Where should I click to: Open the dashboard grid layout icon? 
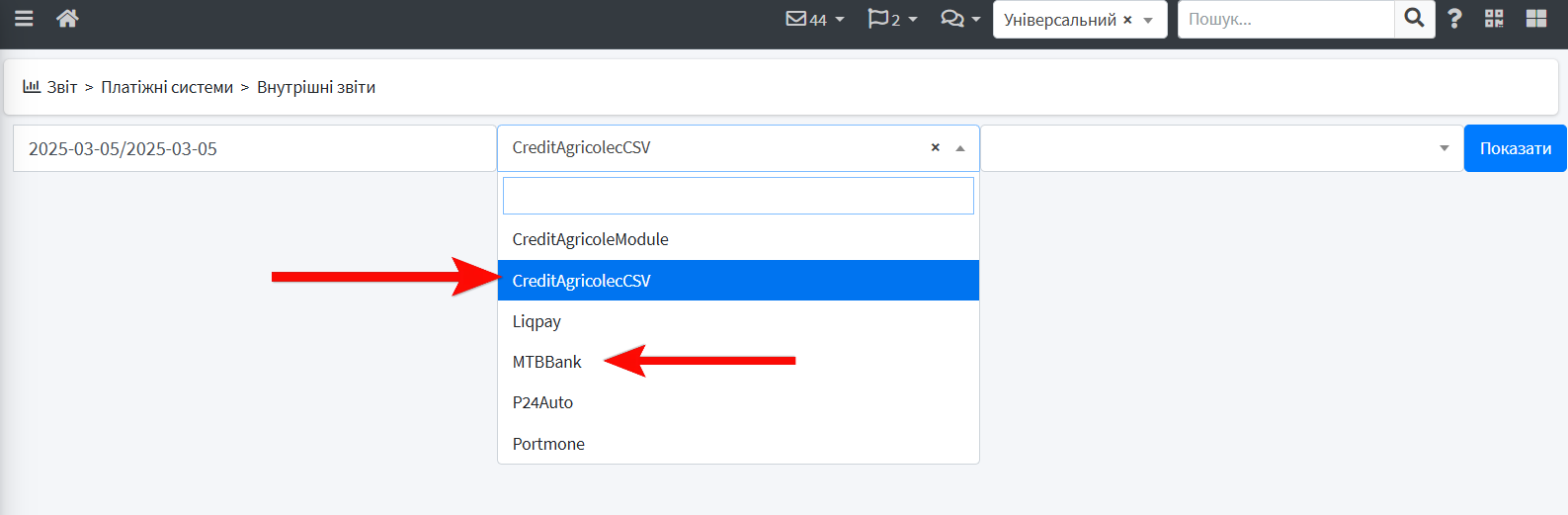click(x=1536, y=19)
